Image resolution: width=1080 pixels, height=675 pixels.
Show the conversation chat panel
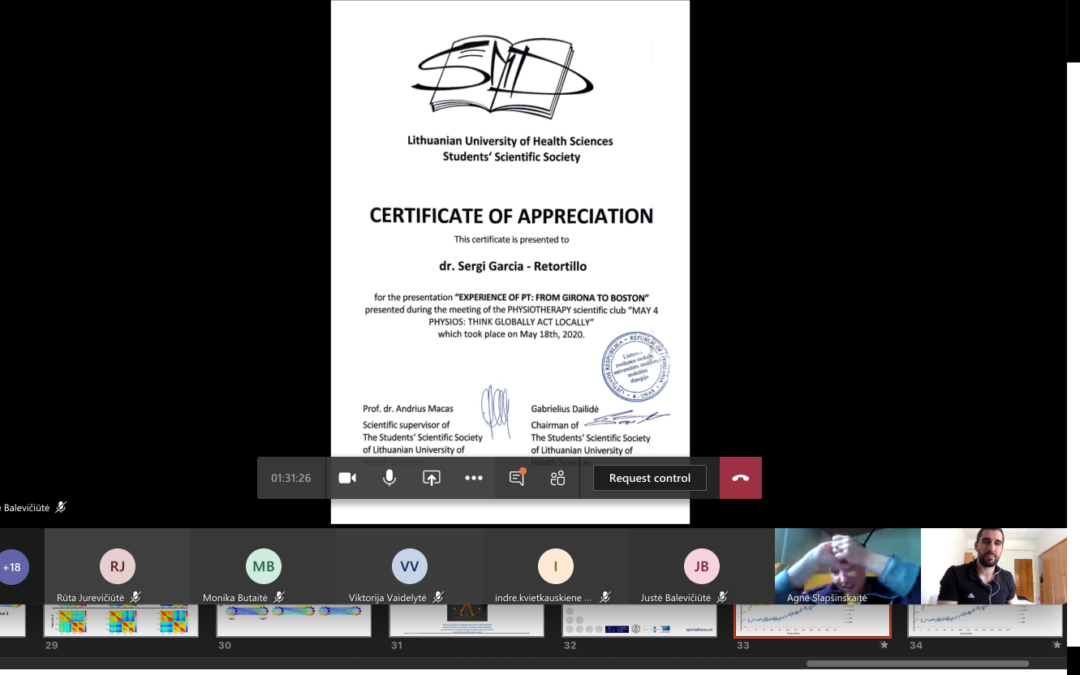517,477
